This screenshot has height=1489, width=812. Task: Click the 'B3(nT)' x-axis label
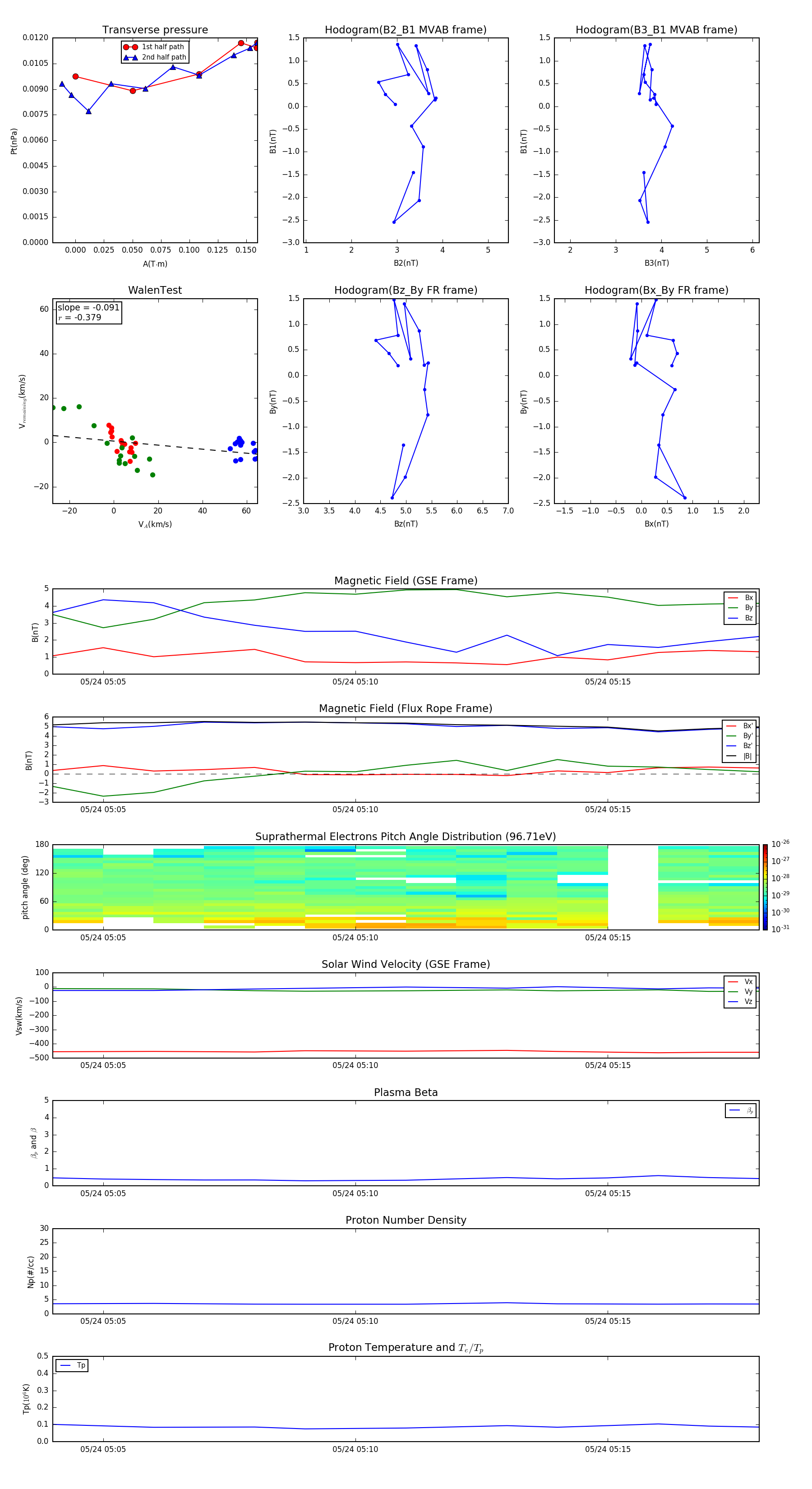(x=656, y=263)
